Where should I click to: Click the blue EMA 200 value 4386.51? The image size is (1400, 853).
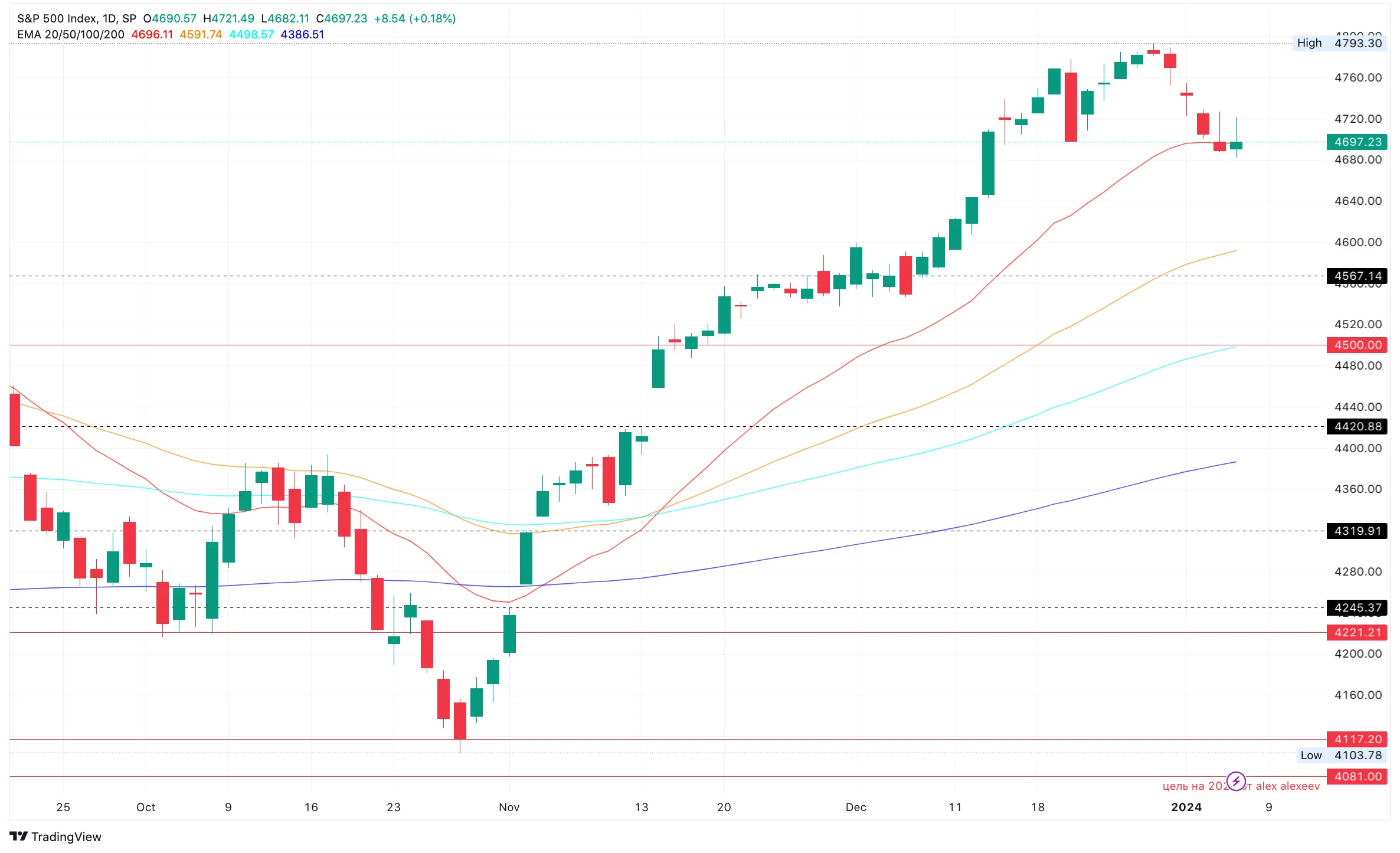pos(302,34)
